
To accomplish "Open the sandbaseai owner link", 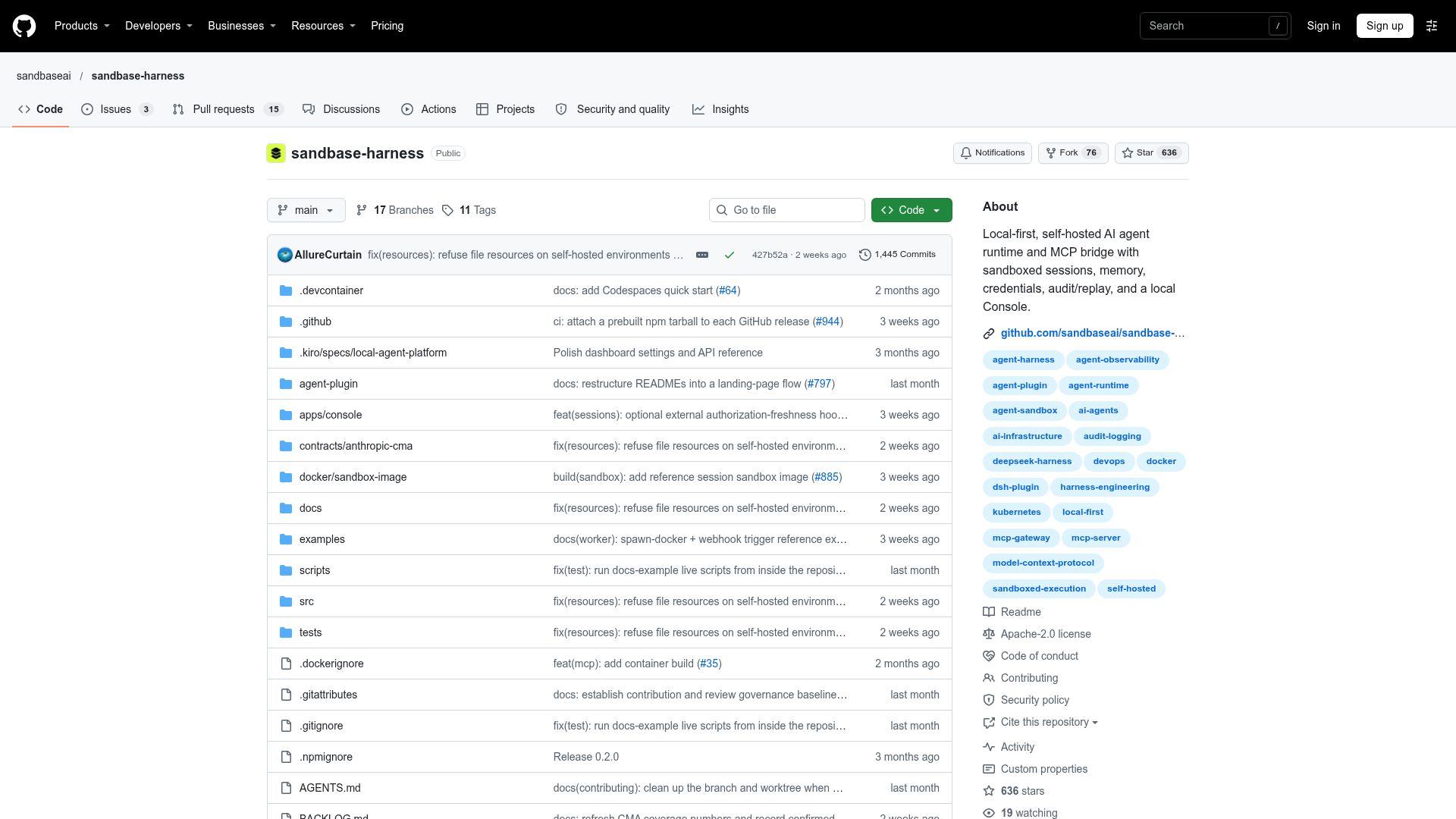I will click(44, 76).
